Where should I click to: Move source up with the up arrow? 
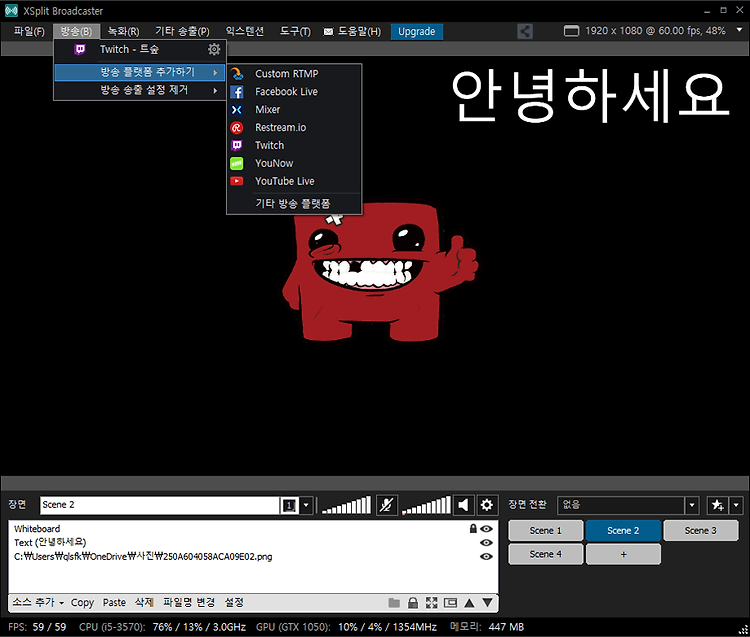pyautogui.click(x=469, y=603)
